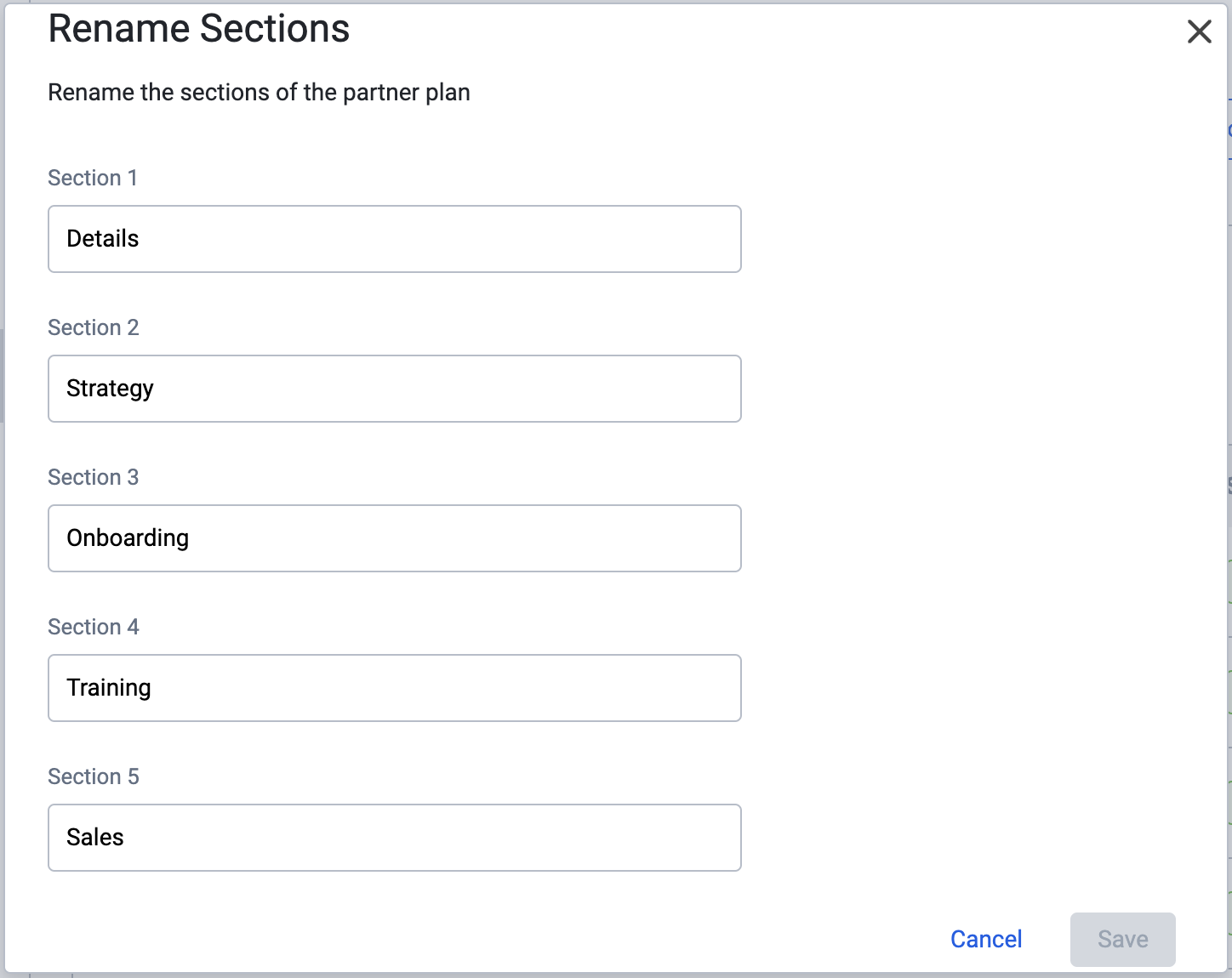Click the "Section 1" field label

point(93,178)
